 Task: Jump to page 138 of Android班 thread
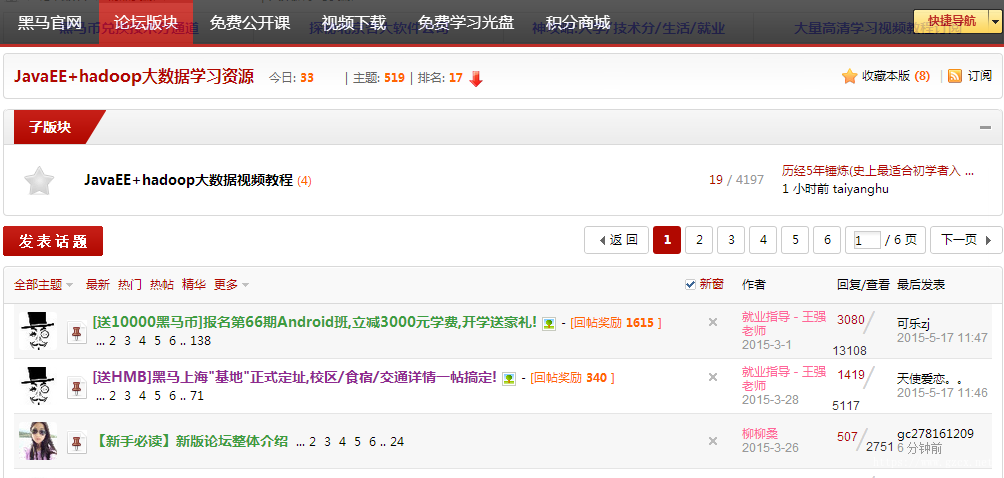tap(200, 340)
